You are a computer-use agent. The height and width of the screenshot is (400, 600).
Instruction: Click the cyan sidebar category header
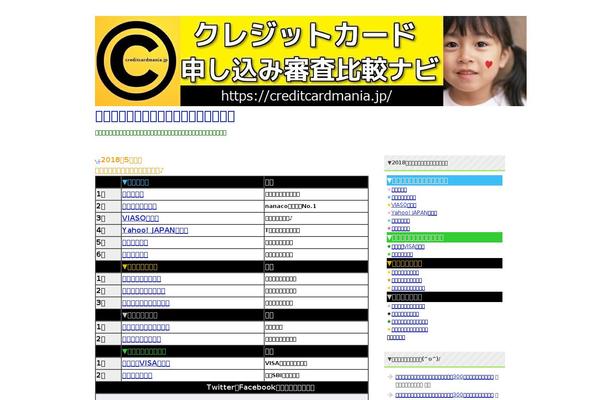(x=444, y=180)
